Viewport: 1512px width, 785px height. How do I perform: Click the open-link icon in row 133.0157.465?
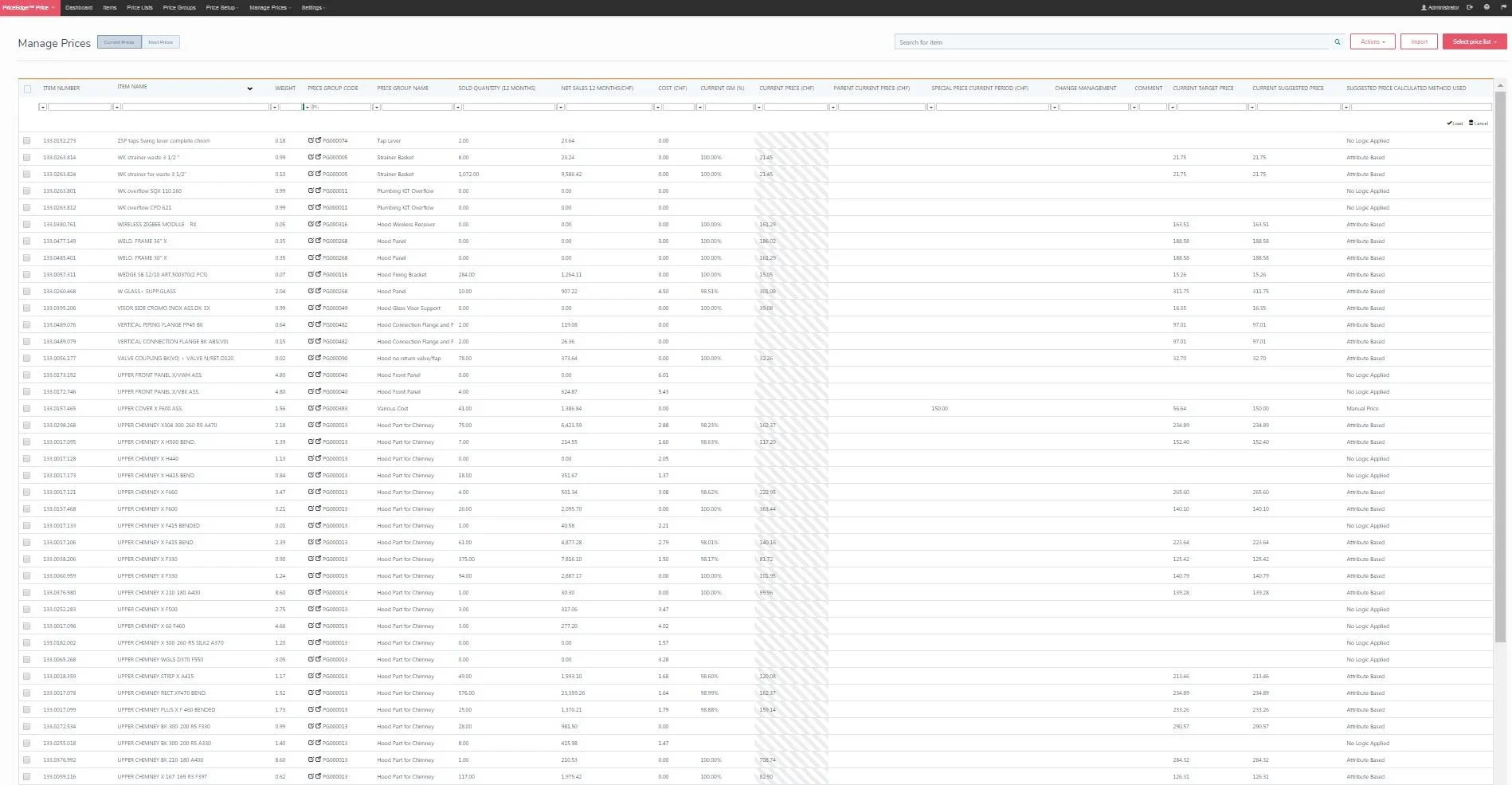pyautogui.click(x=318, y=408)
